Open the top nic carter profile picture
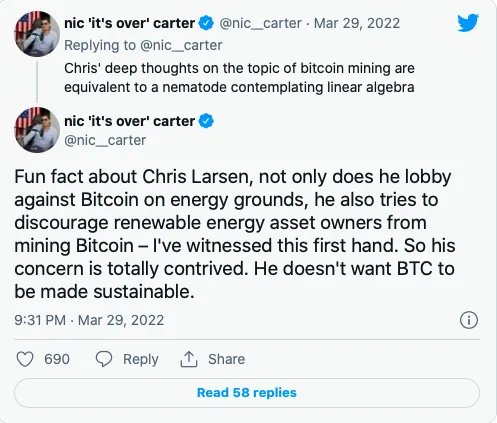Viewport: 497px width, 423px height. (37, 34)
